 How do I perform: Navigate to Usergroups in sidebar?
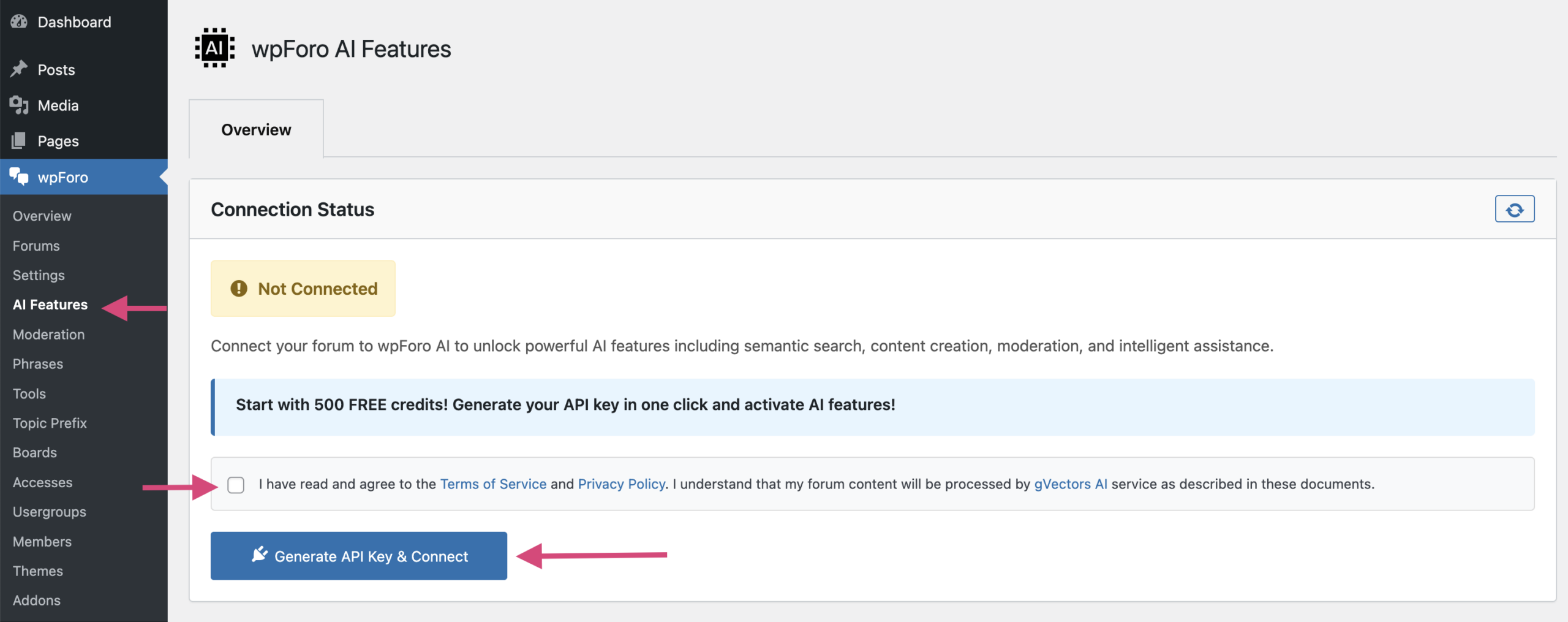coord(50,512)
